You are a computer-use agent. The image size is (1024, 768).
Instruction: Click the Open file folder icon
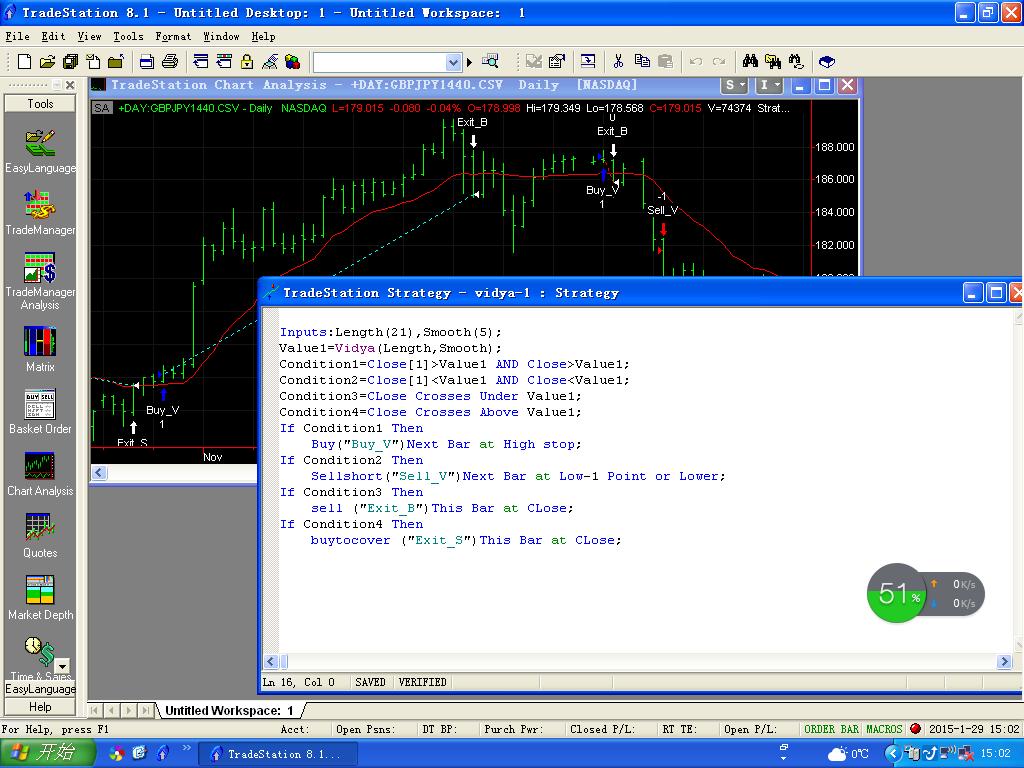47,61
